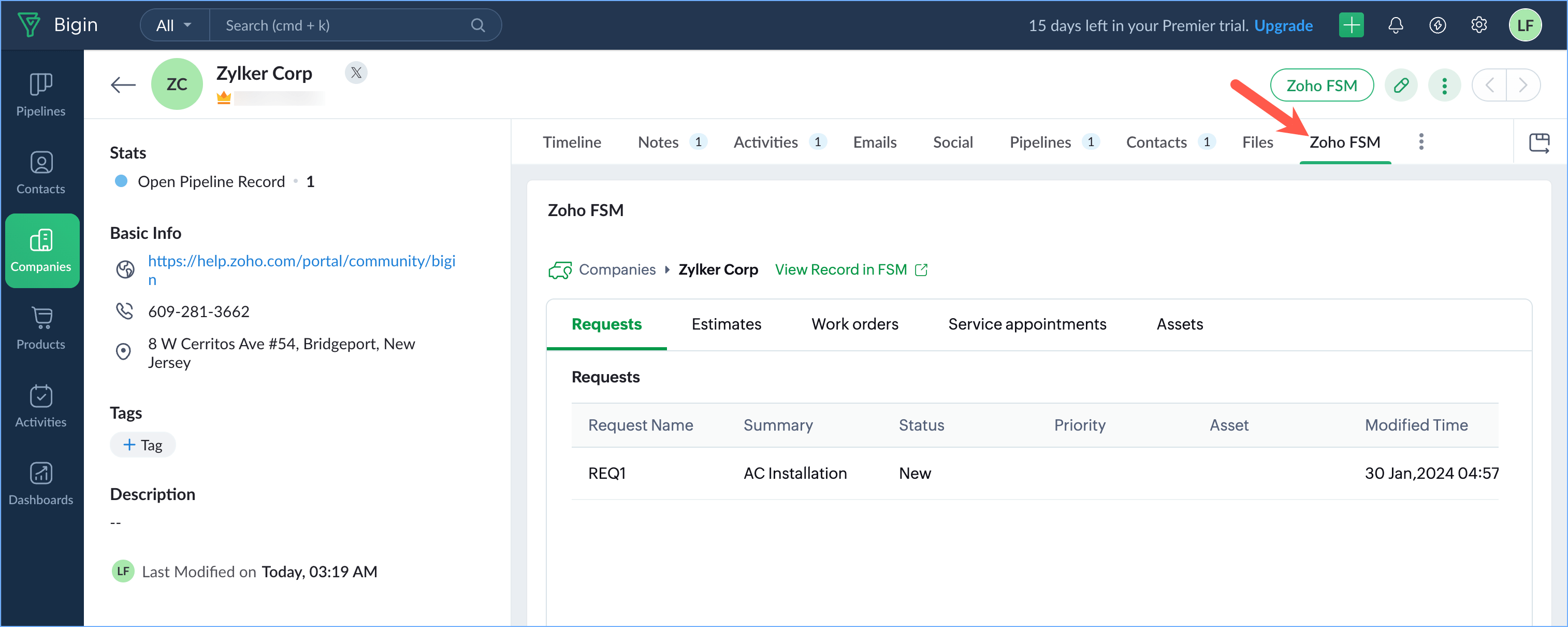Click the Priority column header
The image size is (1568, 627).
1079,425
